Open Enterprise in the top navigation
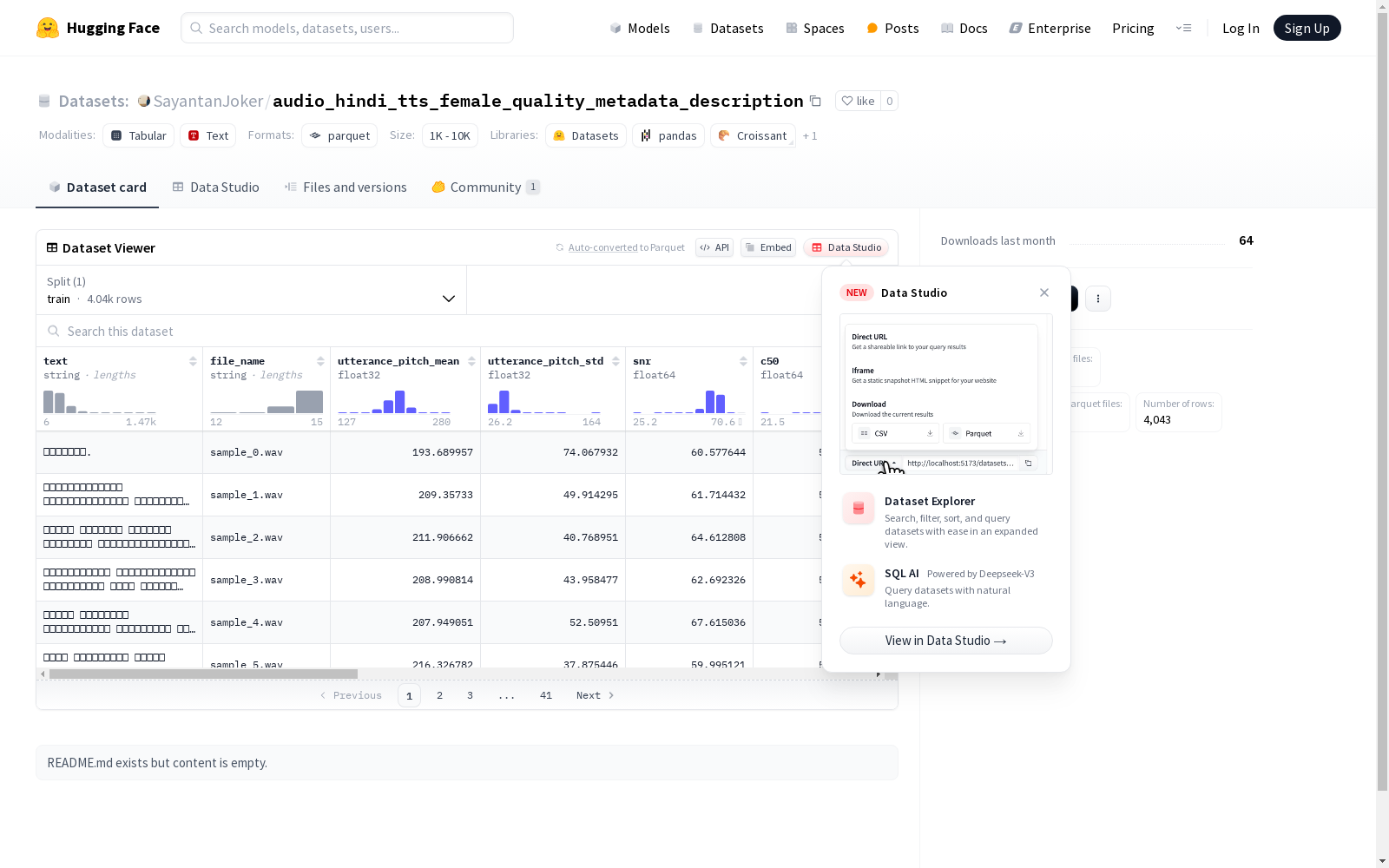The width and height of the screenshot is (1389, 868). pos(1050,28)
